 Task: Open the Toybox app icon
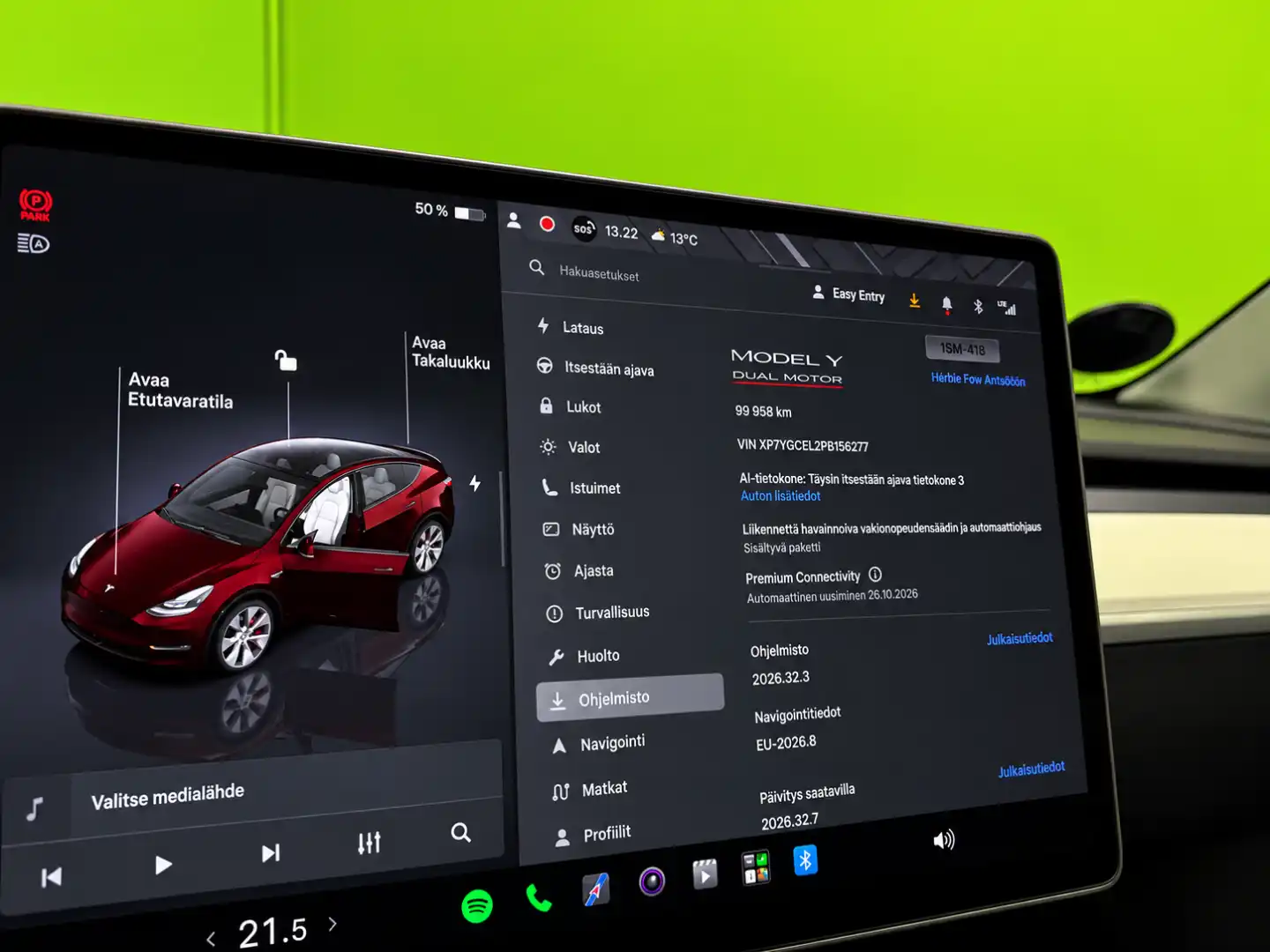[x=756, y=866]
